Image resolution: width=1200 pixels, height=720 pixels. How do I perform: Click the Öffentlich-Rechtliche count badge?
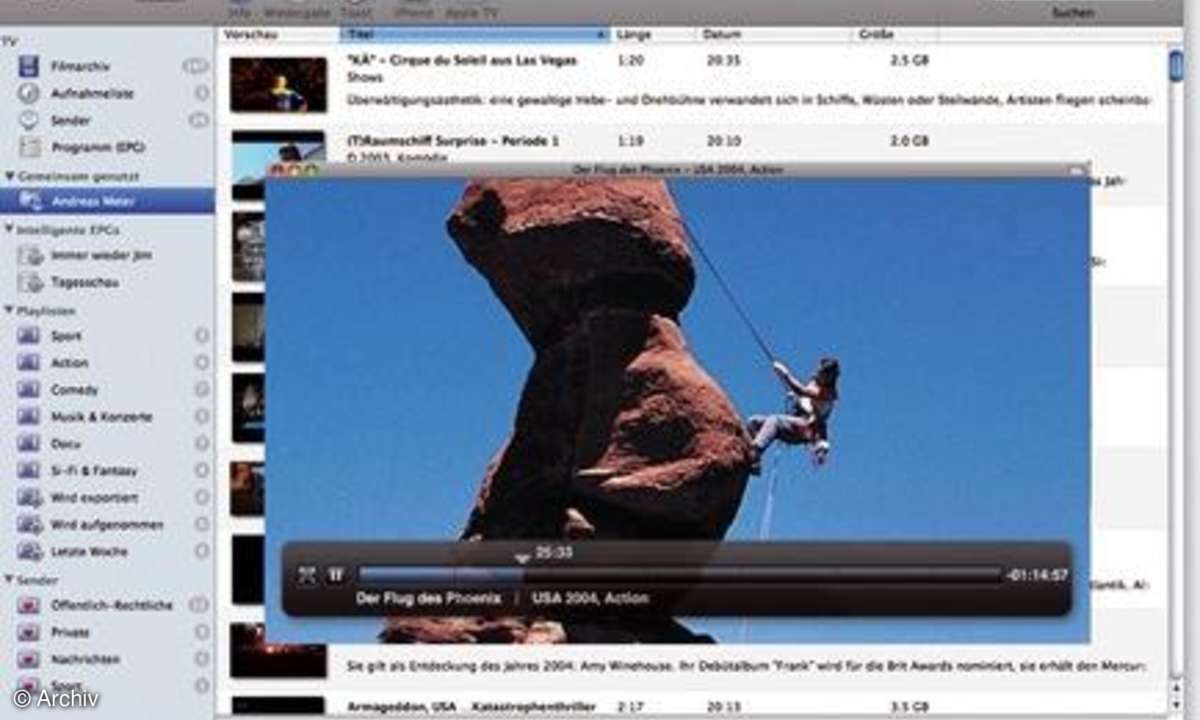tap(199, 604)
